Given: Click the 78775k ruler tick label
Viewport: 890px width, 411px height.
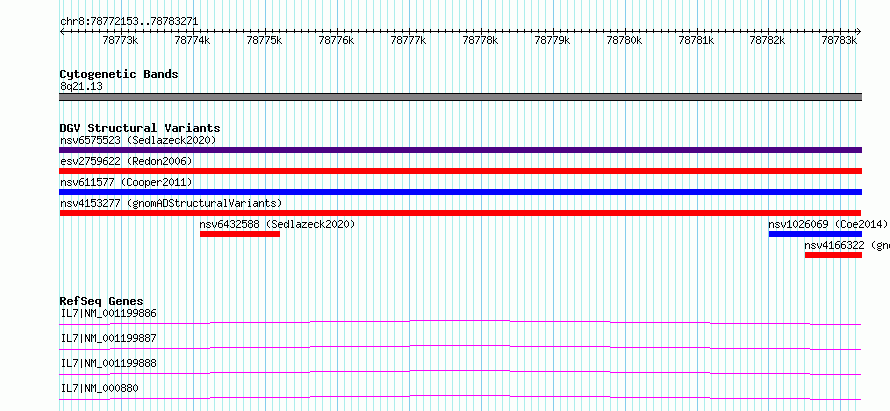Looking at the screenshot, I should click(x=265, y=40).
